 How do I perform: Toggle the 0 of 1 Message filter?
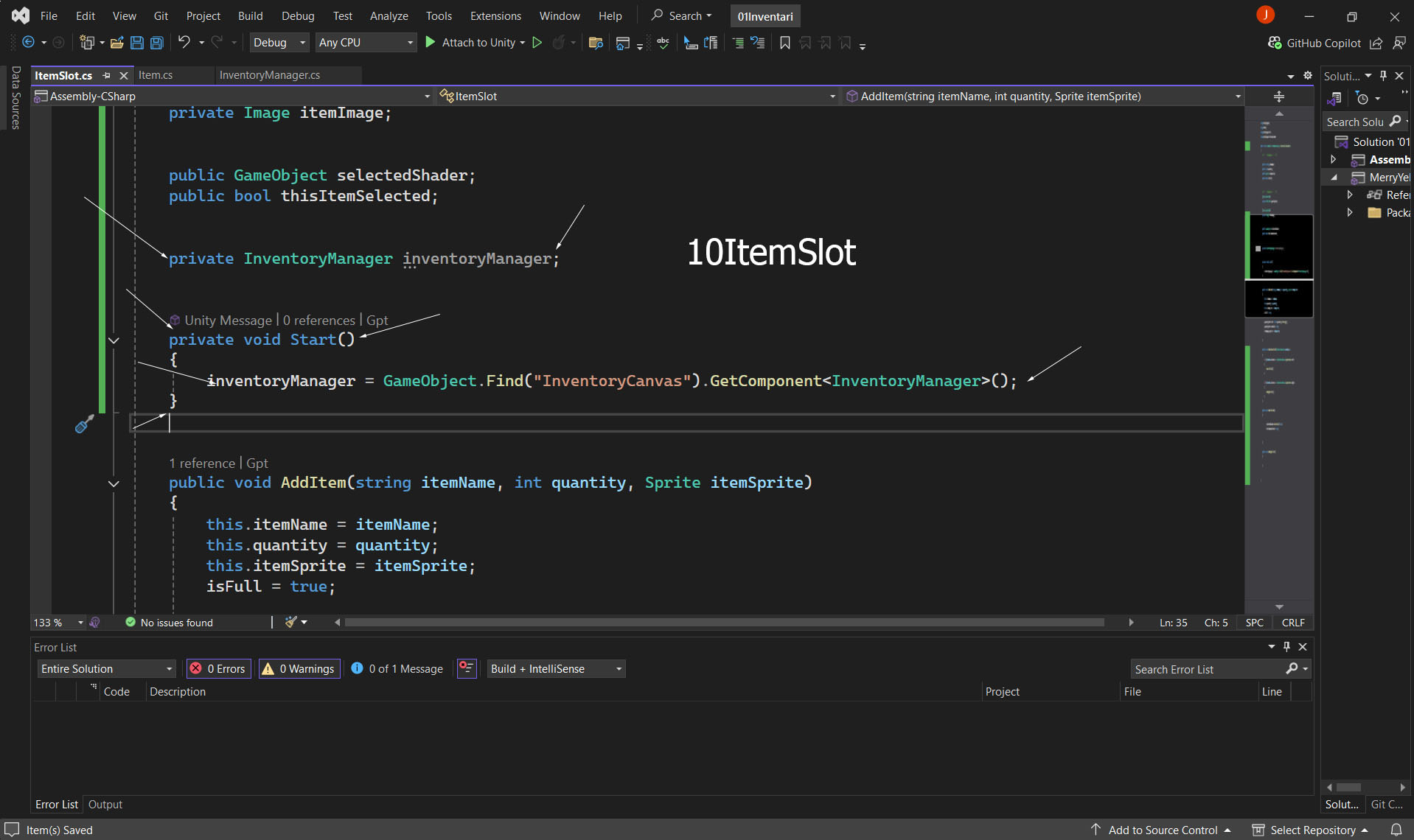coord(397,669)
